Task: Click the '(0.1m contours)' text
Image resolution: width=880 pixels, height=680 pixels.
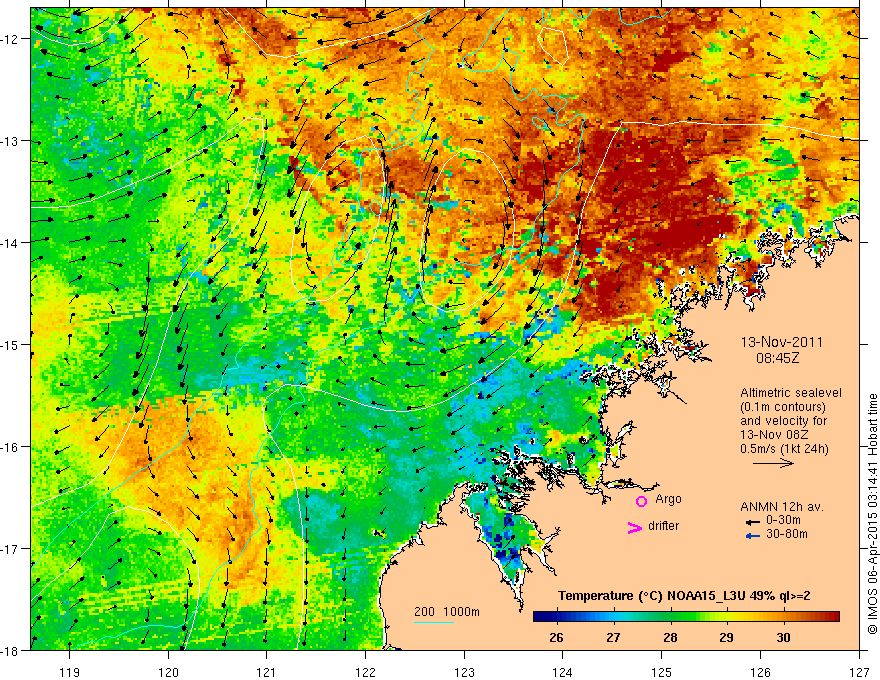Action: [783, 407]
